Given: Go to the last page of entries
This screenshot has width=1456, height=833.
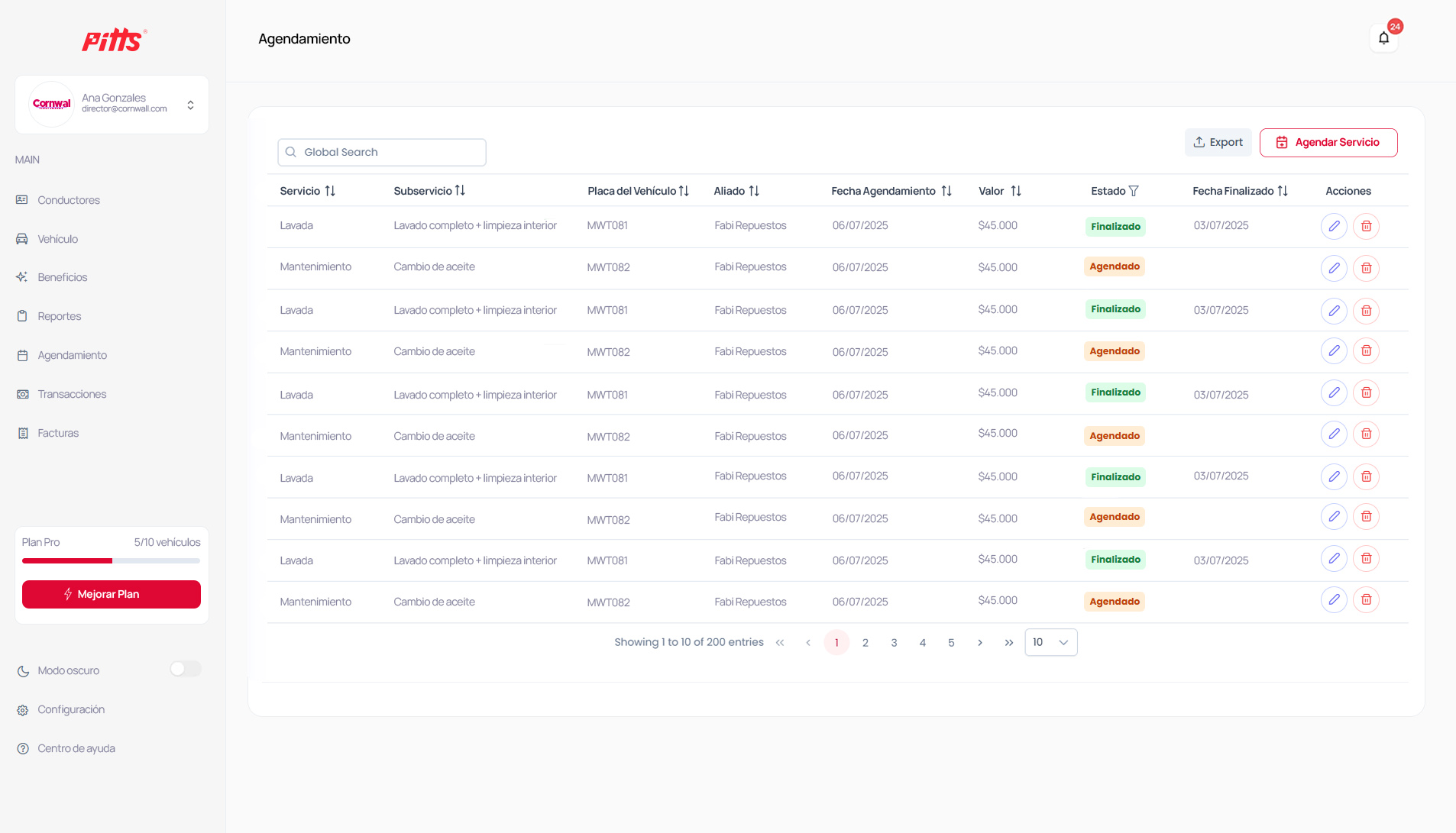Looking at the screenshot, I should [1008, 643].
